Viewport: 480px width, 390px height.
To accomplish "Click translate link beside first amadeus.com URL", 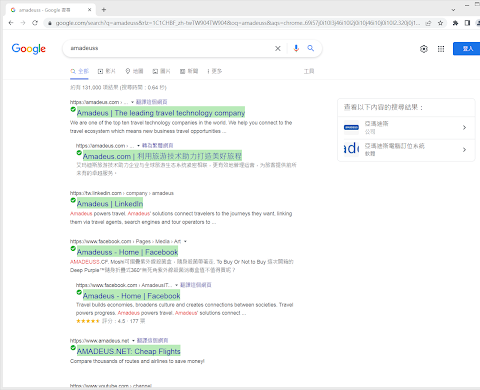I will click(152, 102).
